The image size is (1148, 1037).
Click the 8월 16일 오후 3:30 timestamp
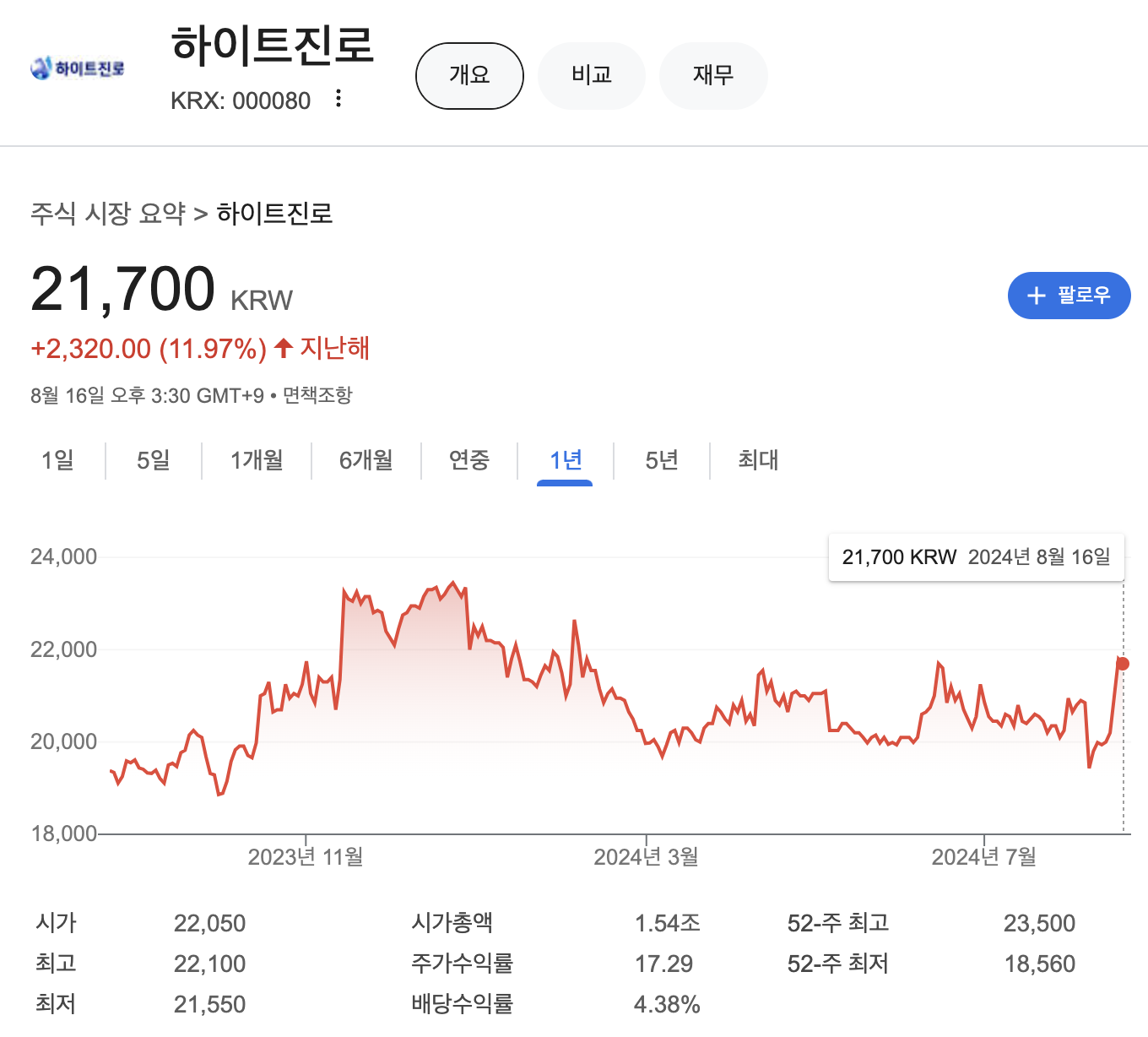(x=147, y=395)
